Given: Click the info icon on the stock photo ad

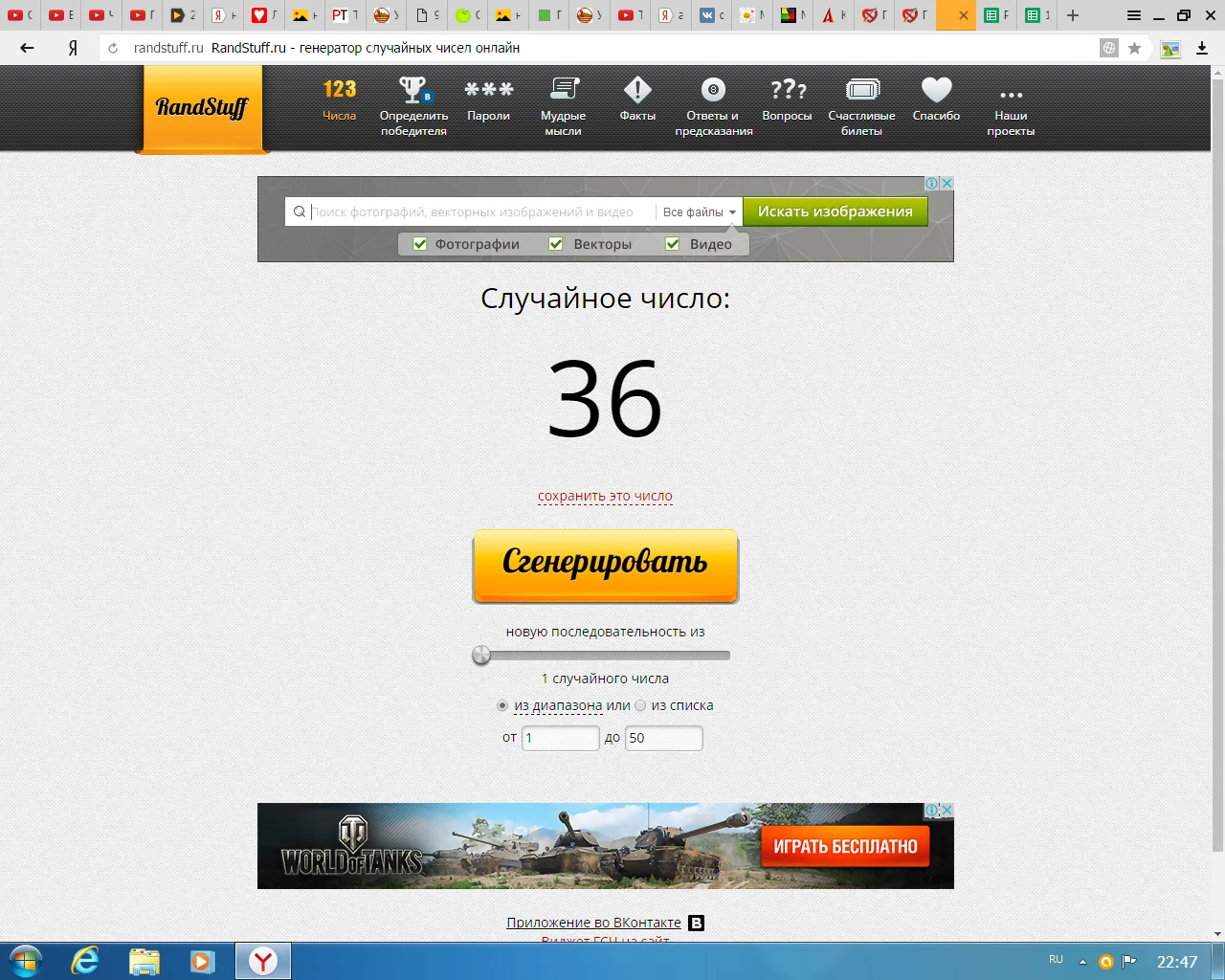Looking at the screenshot, I should tap(931, 183).
